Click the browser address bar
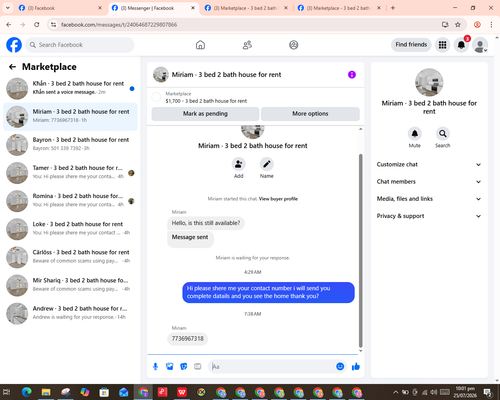 click(248, 25)
